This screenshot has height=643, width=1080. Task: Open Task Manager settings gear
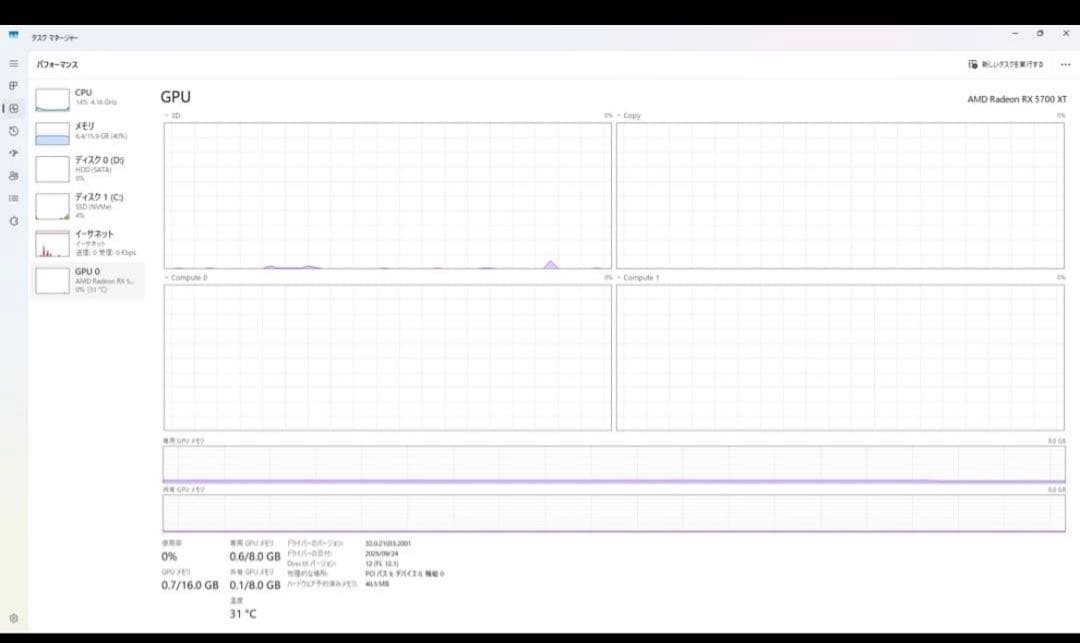tap(14, 618)
